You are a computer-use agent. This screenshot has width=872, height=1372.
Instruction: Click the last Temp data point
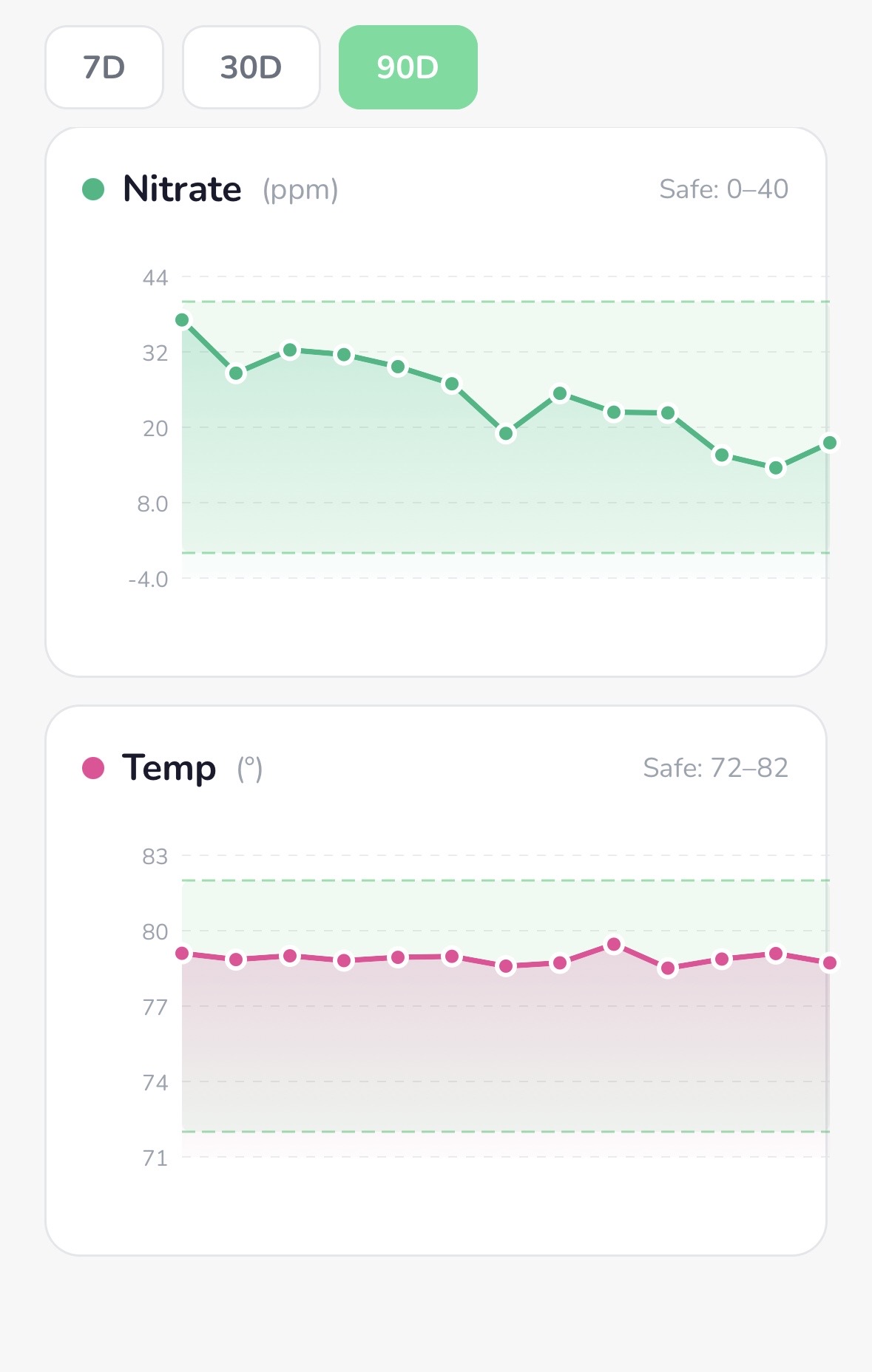[829, 962]
